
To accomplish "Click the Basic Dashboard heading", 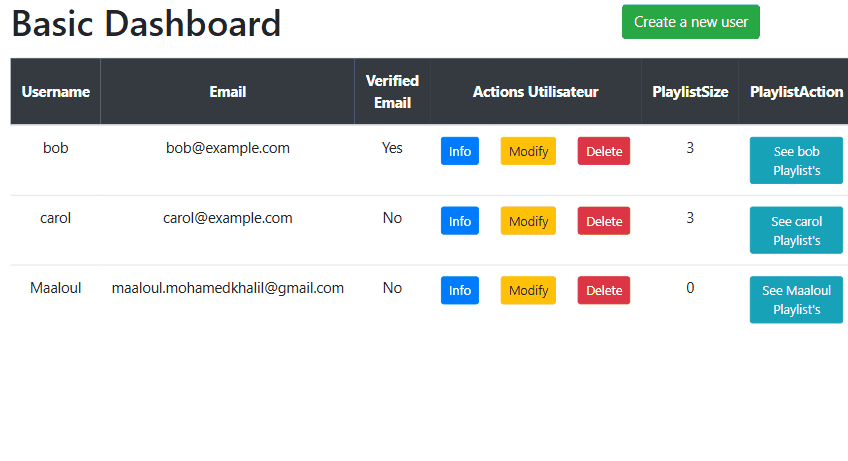I will coord(146,24).
